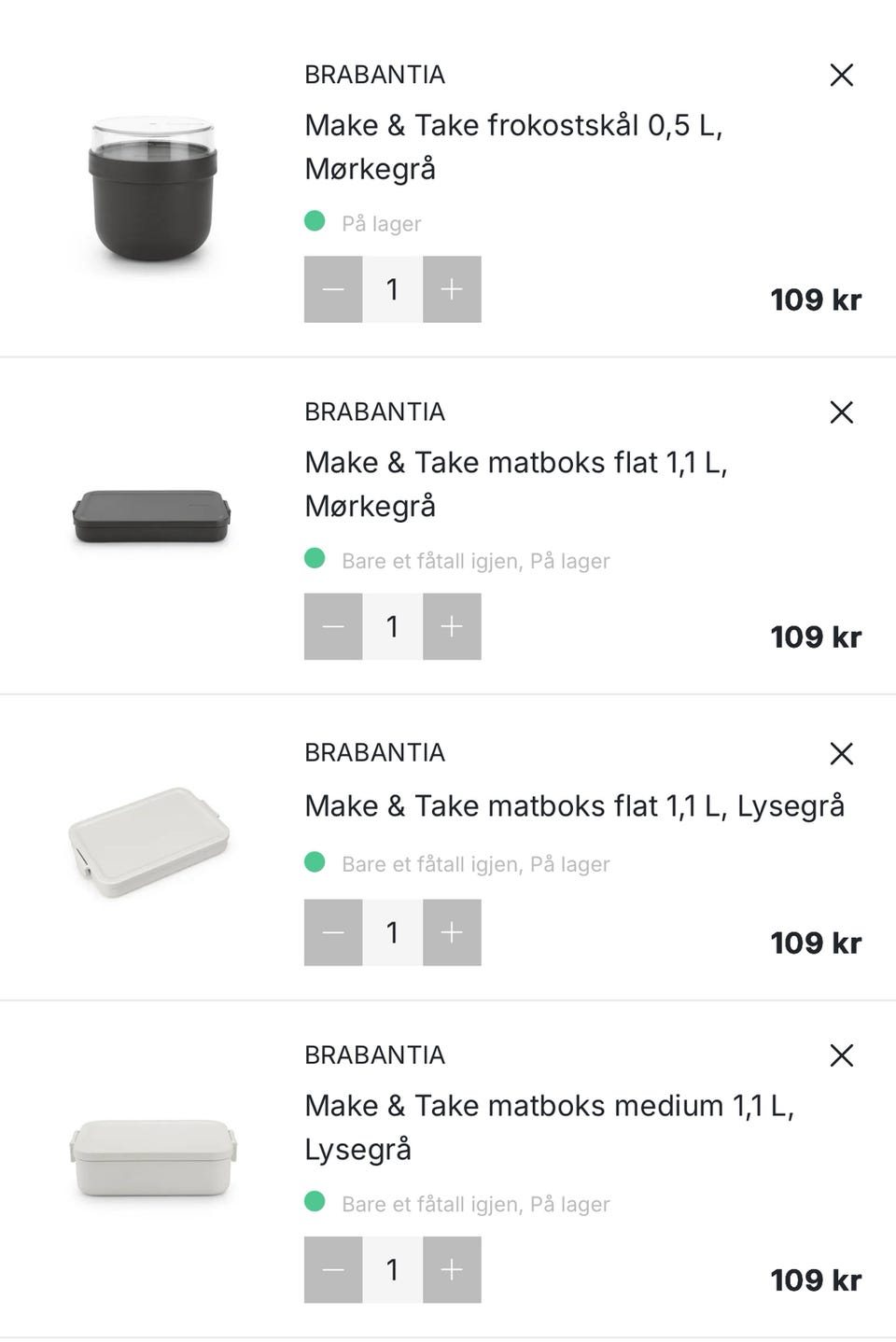Image resolution: width=896 pixels, height=1342 pixels.
Task: Open the dark grey flat lunchbox thumbnail
Action: pos(152,516)
